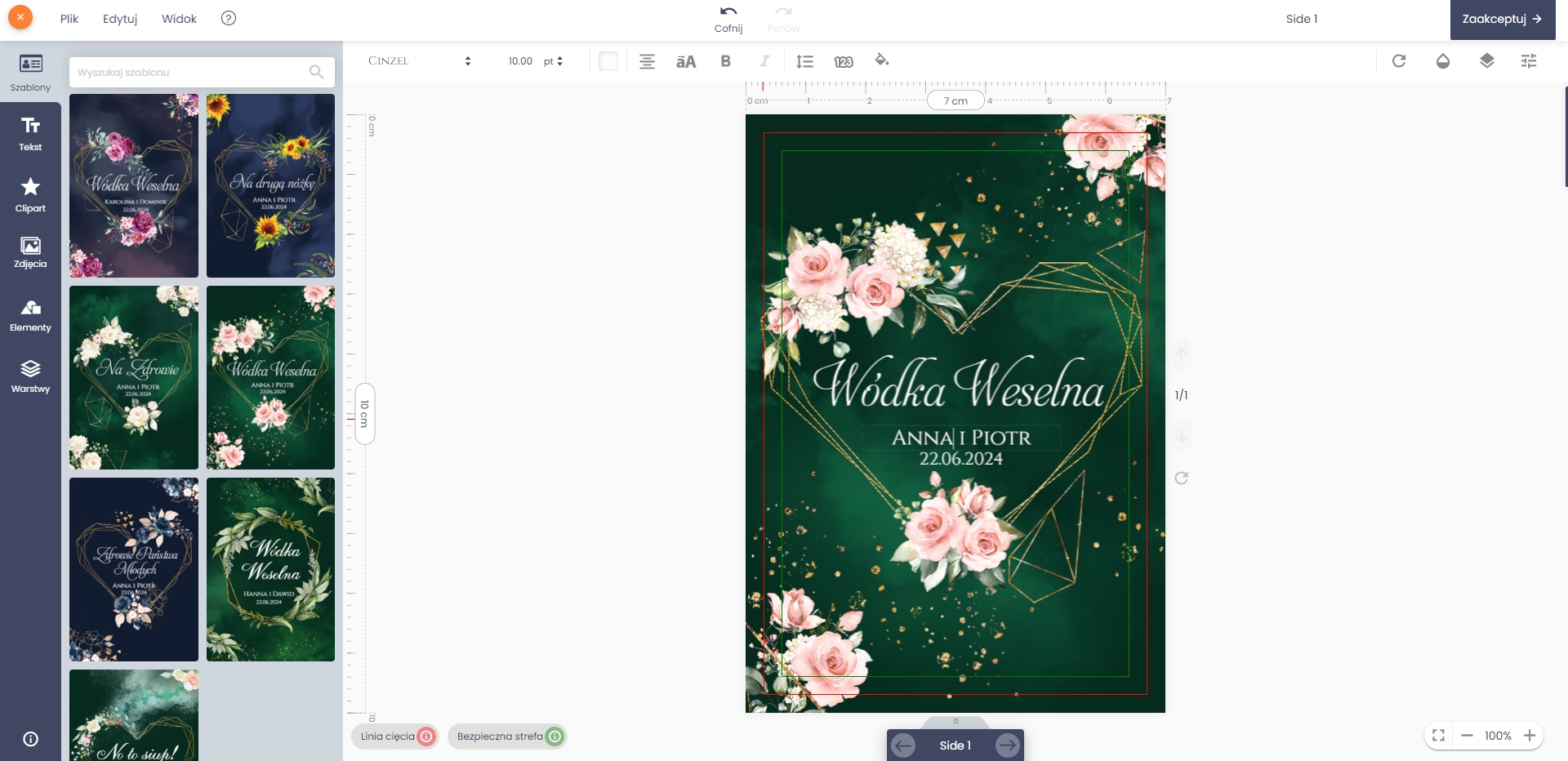Toggle the text case aA option
Image resolution: width=1568 pixels, height=761 pixels.
click(x=686, y=61)
